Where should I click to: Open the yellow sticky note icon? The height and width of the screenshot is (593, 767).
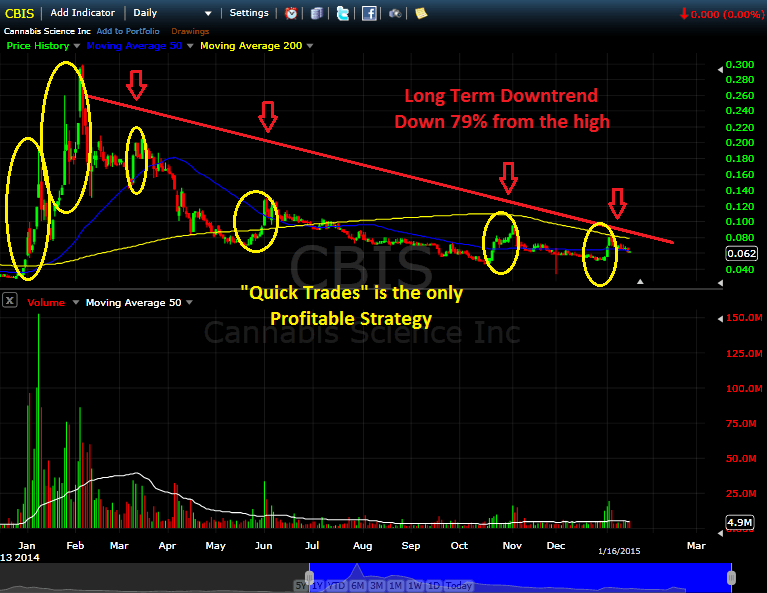tap(421, 13)
